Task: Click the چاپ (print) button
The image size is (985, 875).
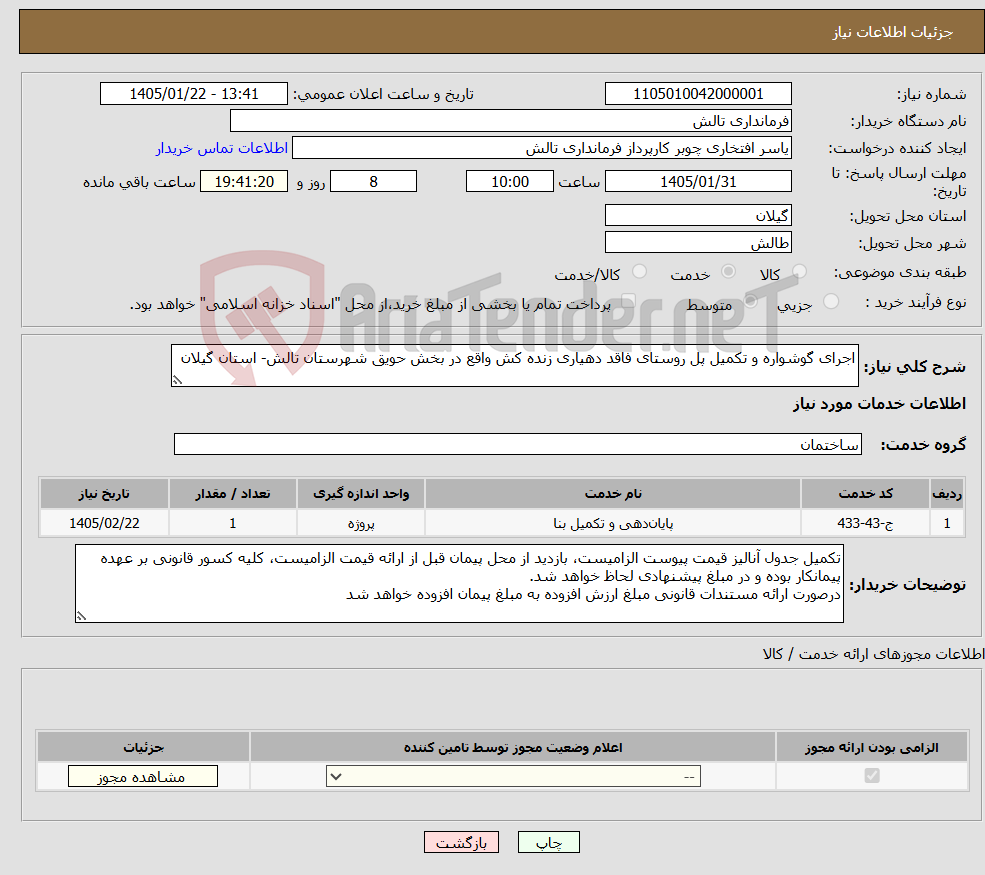Action: point(548,842)
